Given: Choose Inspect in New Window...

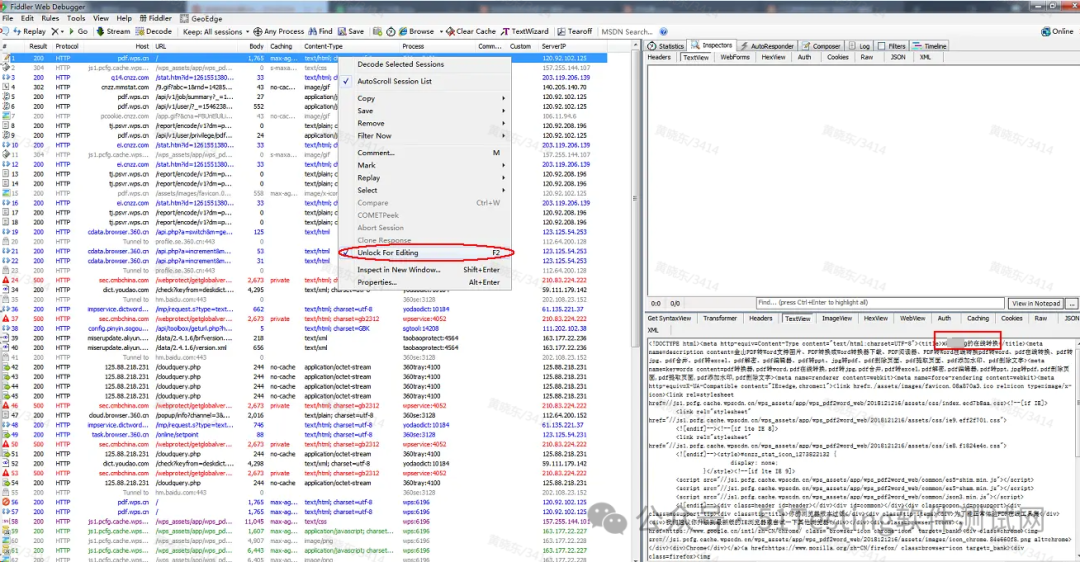Looking at the screenshot, I should [x=424, y=270].
